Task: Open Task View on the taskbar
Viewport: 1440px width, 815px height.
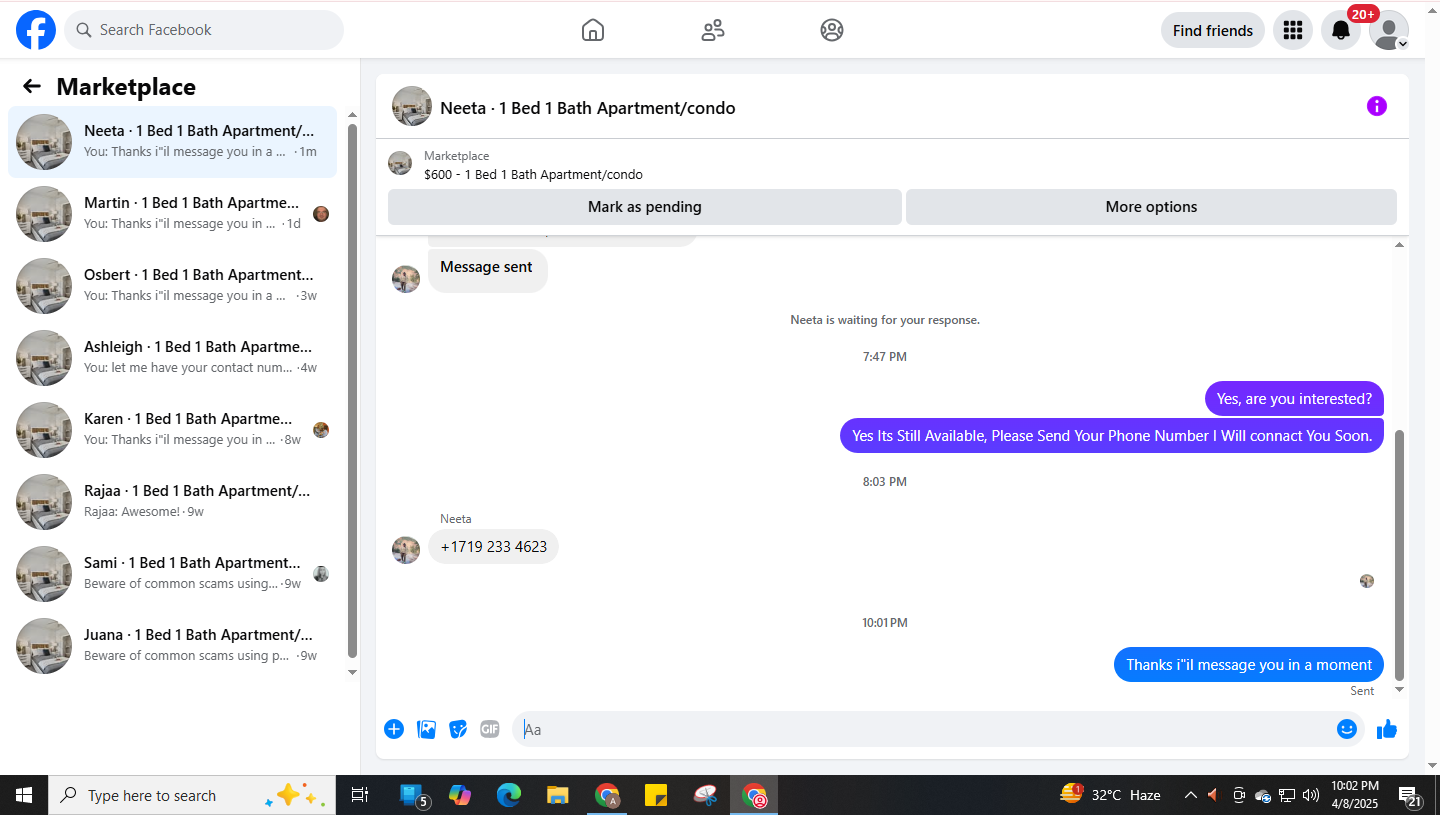Action: point(360,795)
